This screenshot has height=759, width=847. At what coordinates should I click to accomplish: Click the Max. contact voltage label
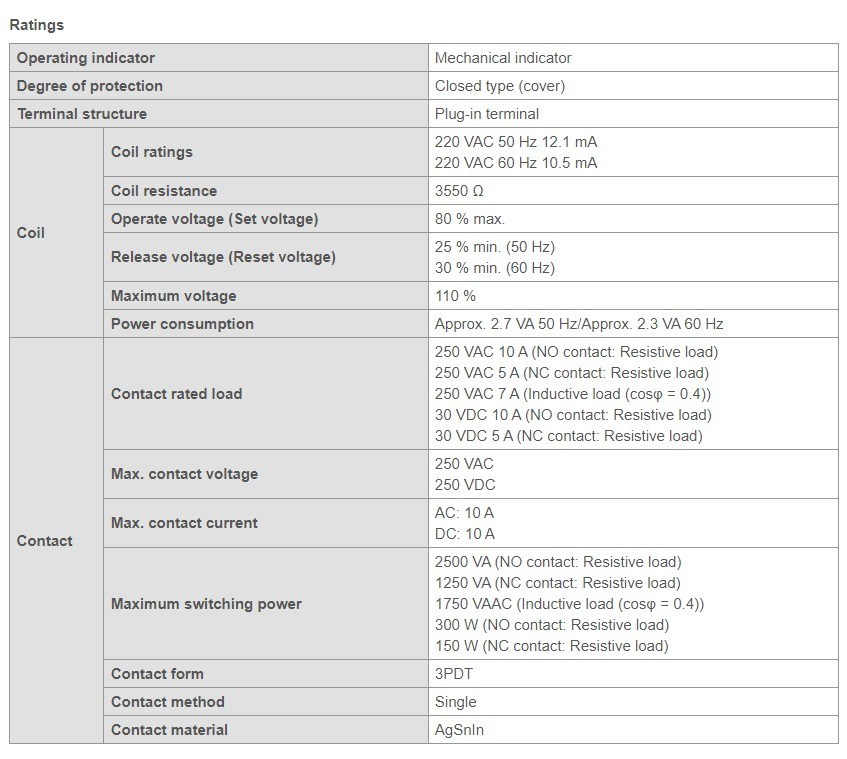click(184, 474)
